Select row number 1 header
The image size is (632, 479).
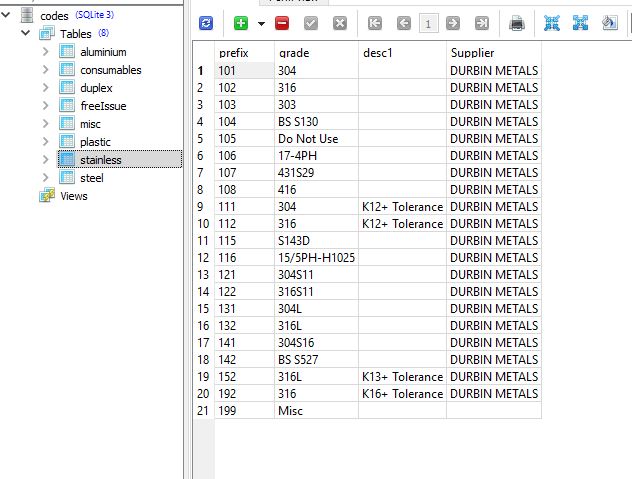[x=204, y=71]
